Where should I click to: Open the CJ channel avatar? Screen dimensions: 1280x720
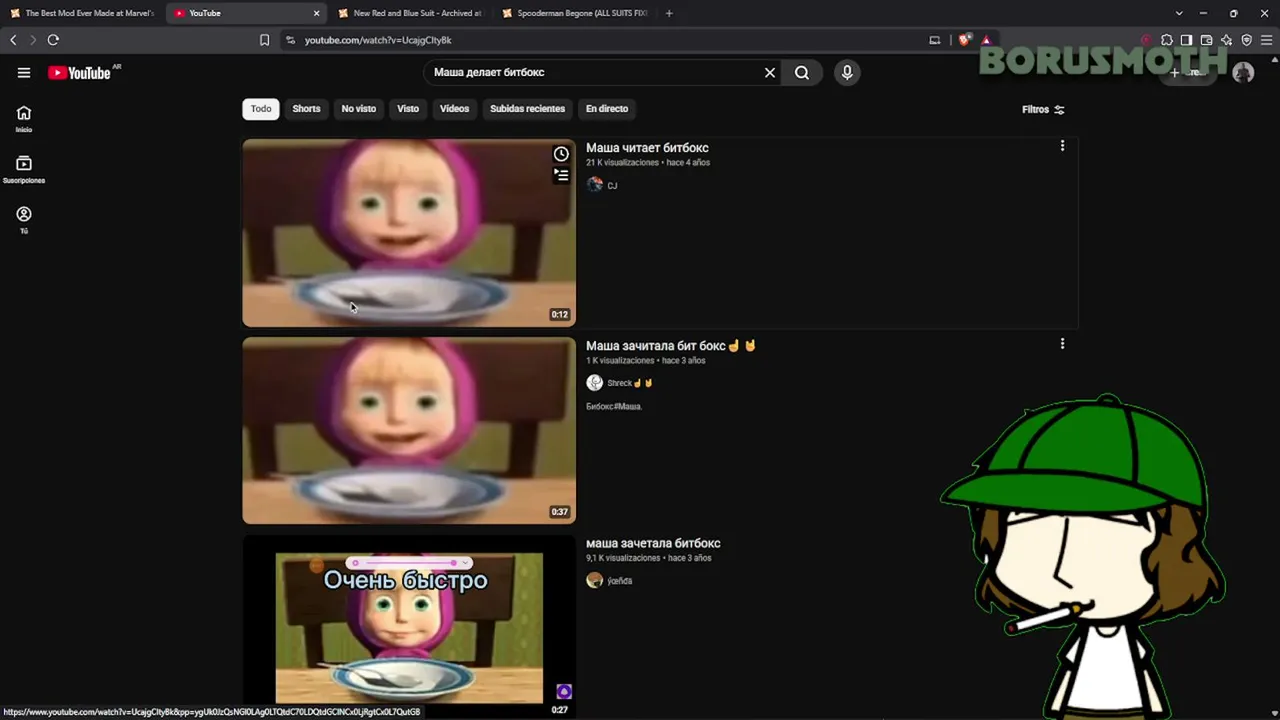(x=595, y=185)
